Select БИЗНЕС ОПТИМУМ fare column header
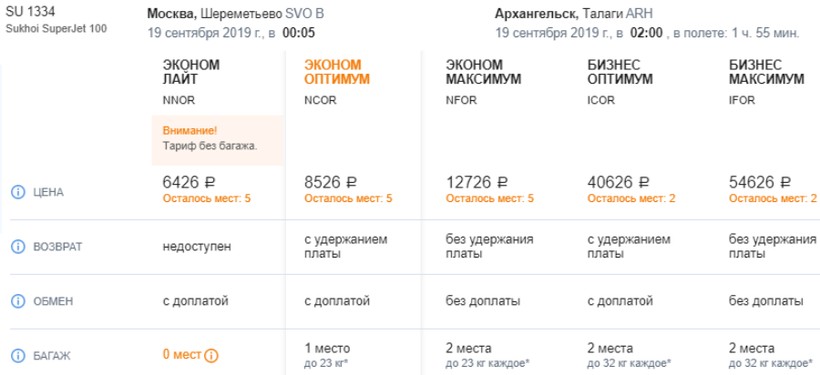Viewport: 820px width, 375px height. (x=620, y=72)
